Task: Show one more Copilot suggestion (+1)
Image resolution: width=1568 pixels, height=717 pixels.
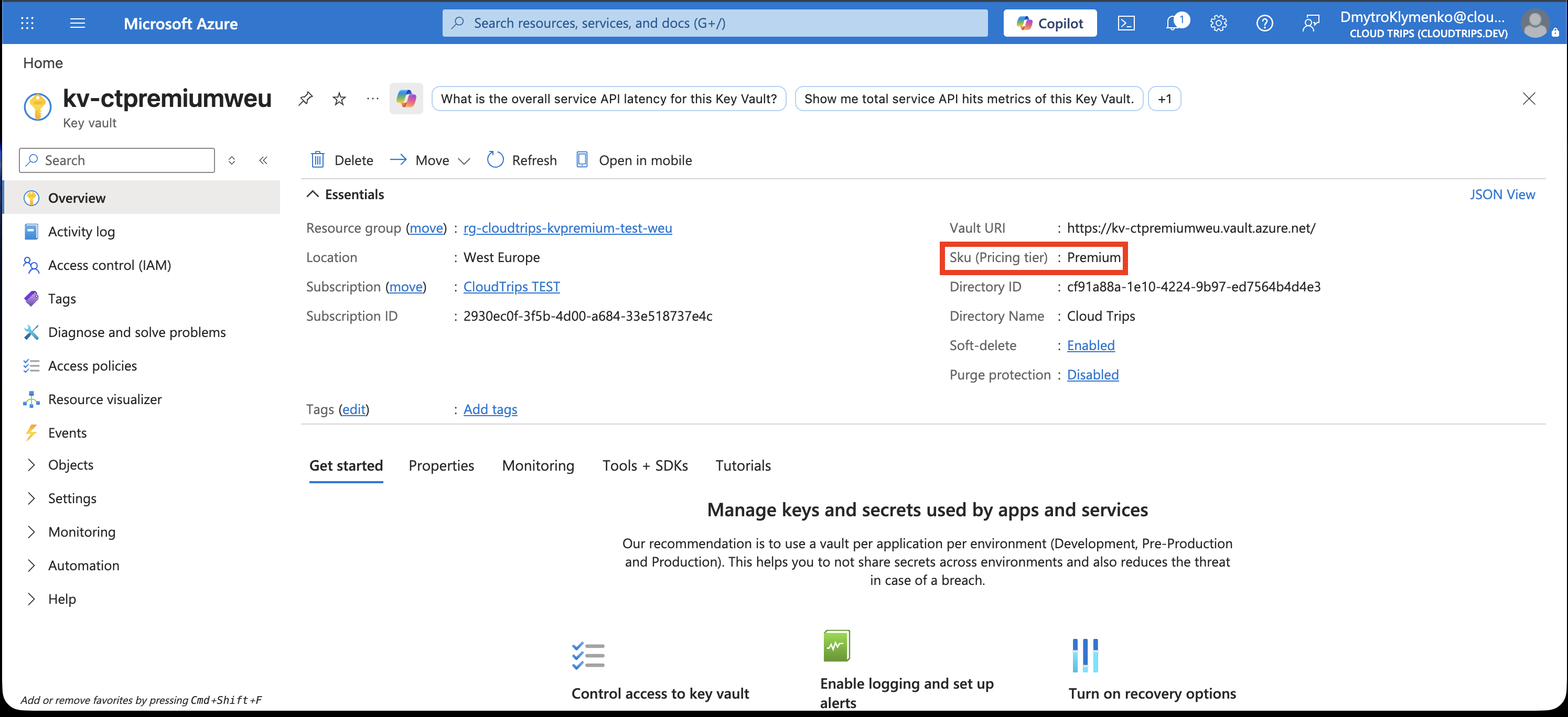Action: point(1164,99)
